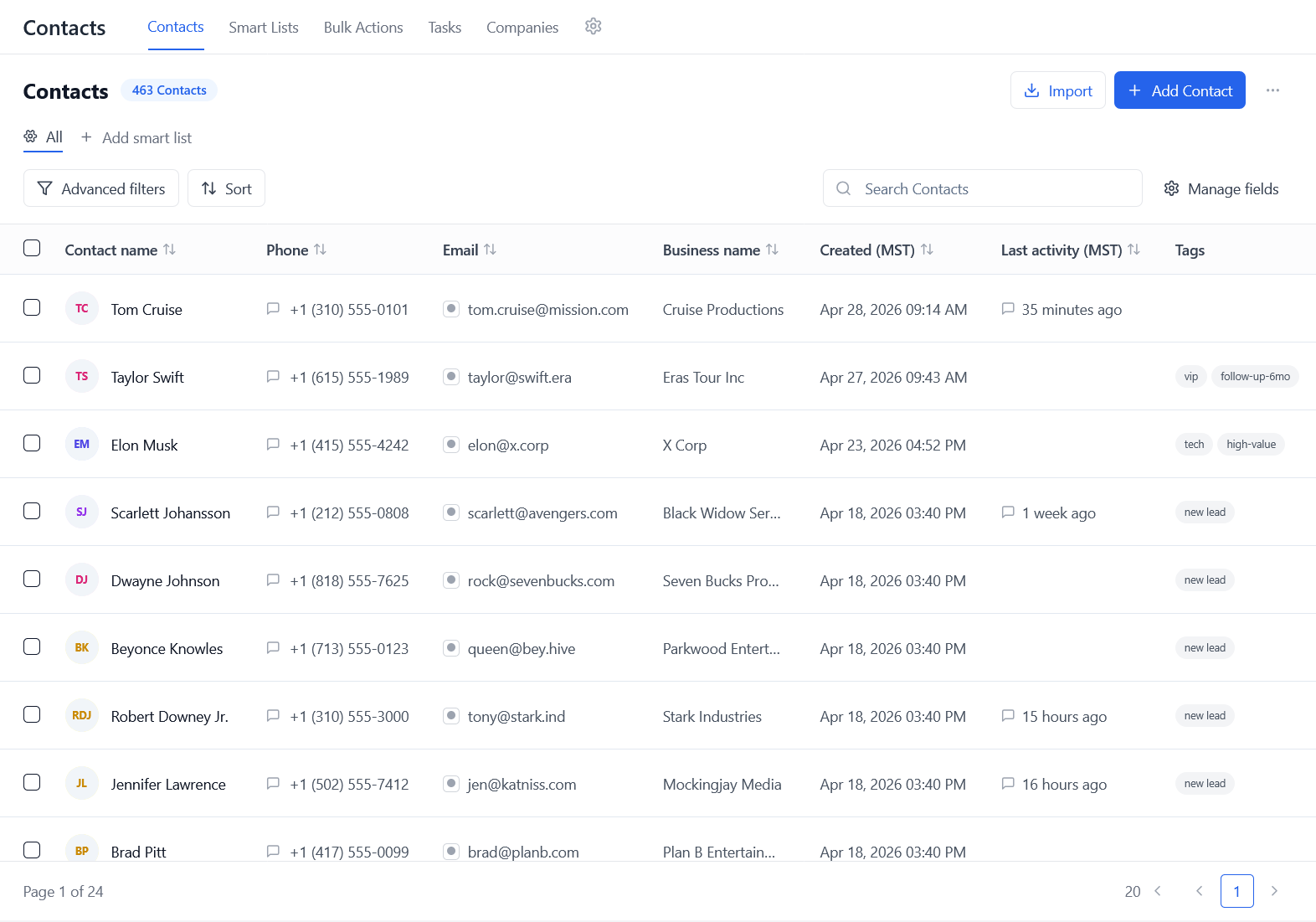
Task: Go to previous page arrow
Action: 1199,891
